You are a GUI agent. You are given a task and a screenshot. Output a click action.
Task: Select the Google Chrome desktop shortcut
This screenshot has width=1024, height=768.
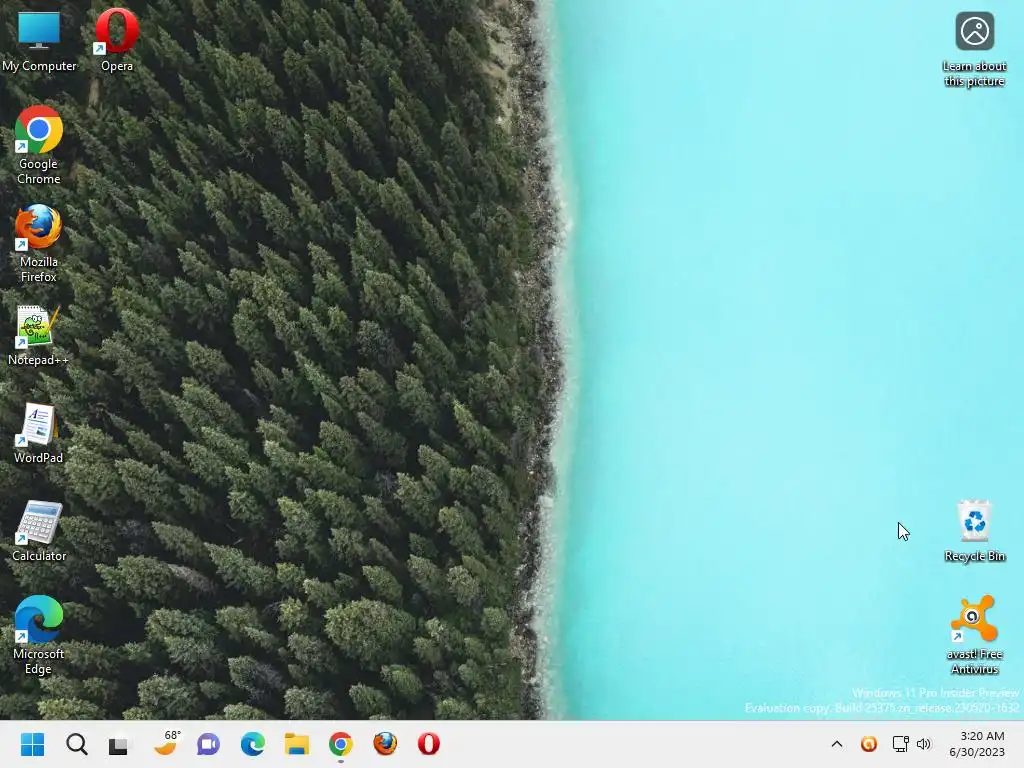39,145
